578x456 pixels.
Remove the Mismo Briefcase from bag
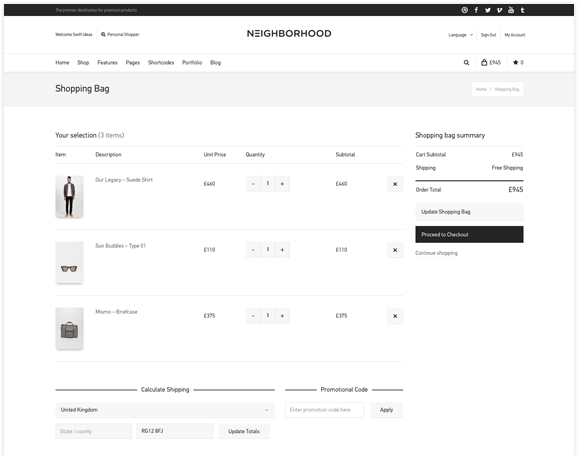tap(395, 316)
